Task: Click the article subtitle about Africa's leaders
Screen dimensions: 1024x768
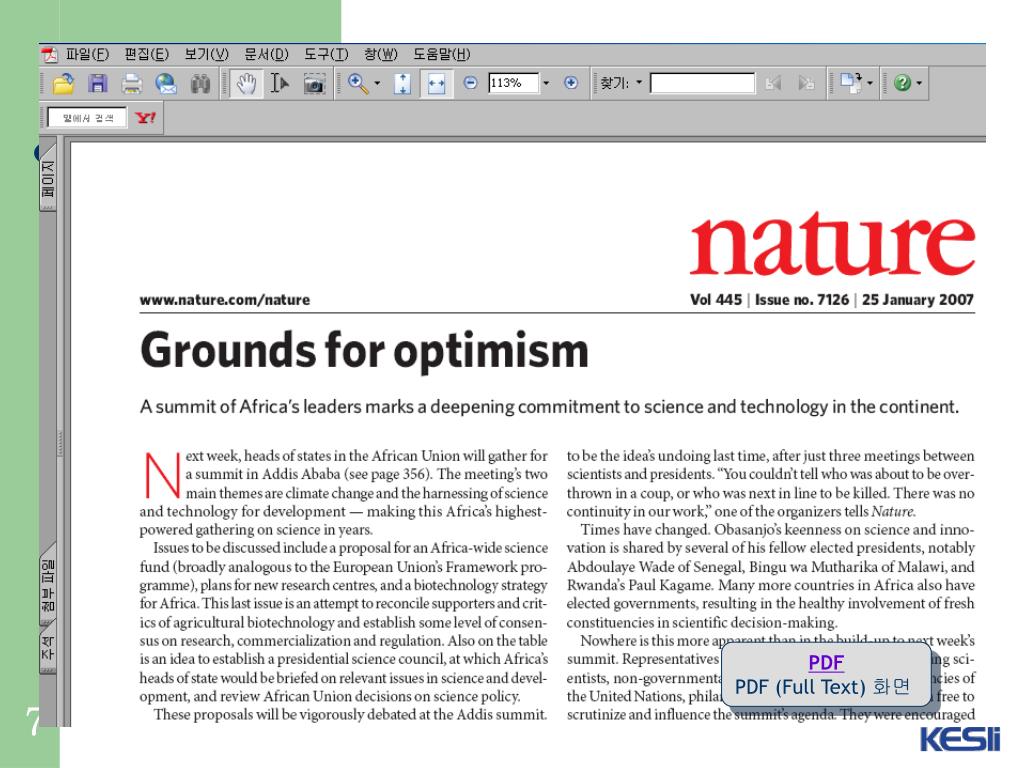Action: 549,407
